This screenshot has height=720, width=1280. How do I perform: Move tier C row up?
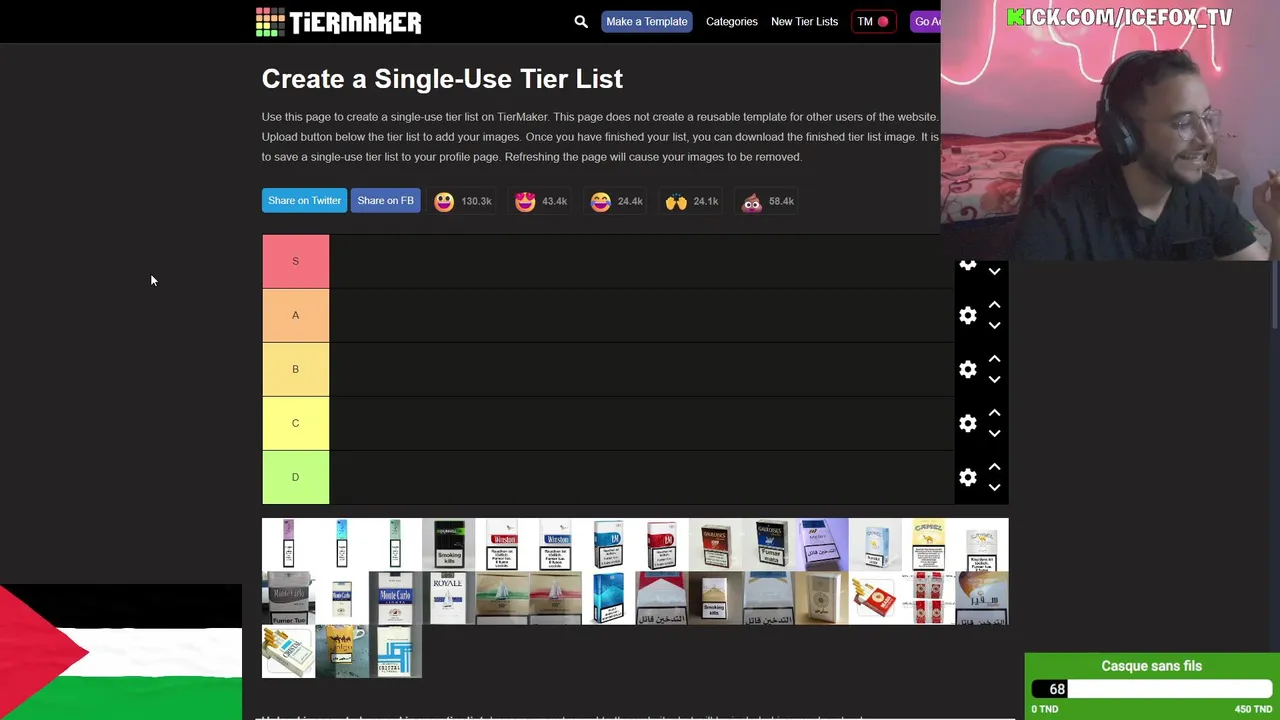(x=994, y=413)
